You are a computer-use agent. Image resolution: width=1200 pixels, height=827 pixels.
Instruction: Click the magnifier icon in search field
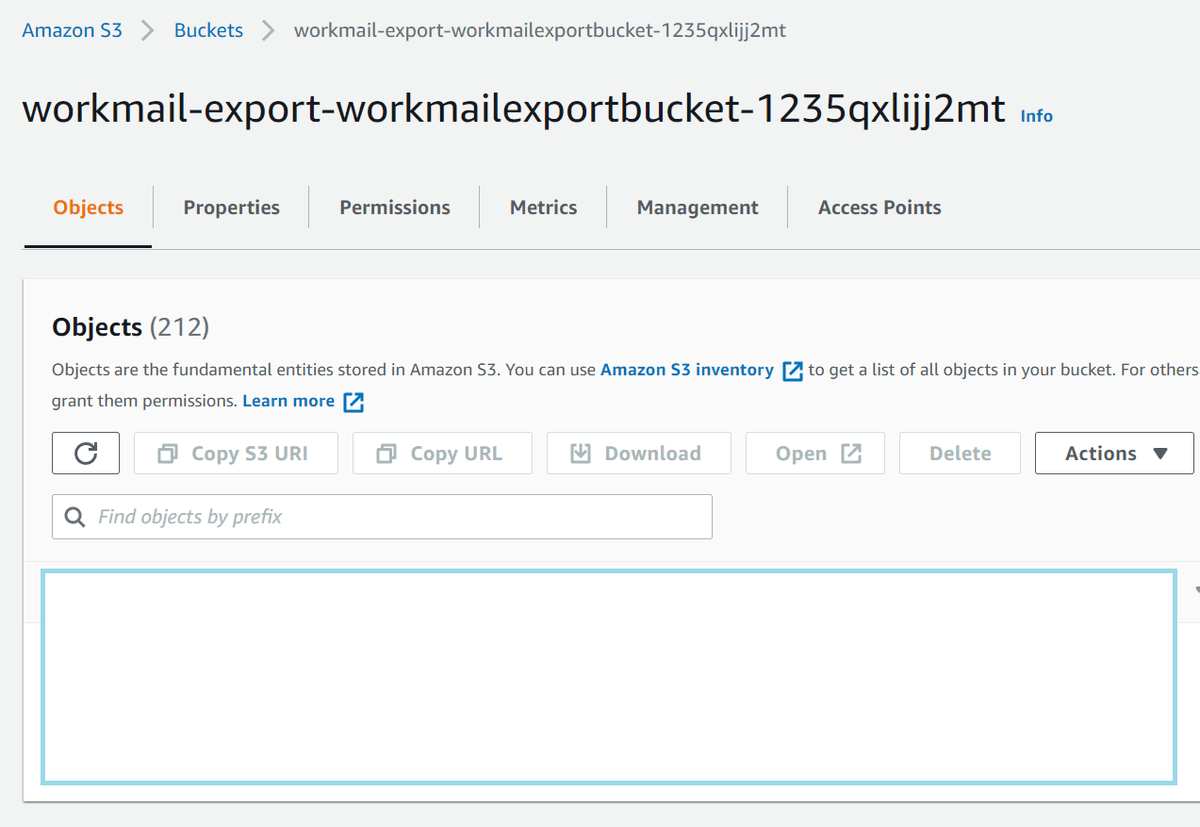[74, 516]
